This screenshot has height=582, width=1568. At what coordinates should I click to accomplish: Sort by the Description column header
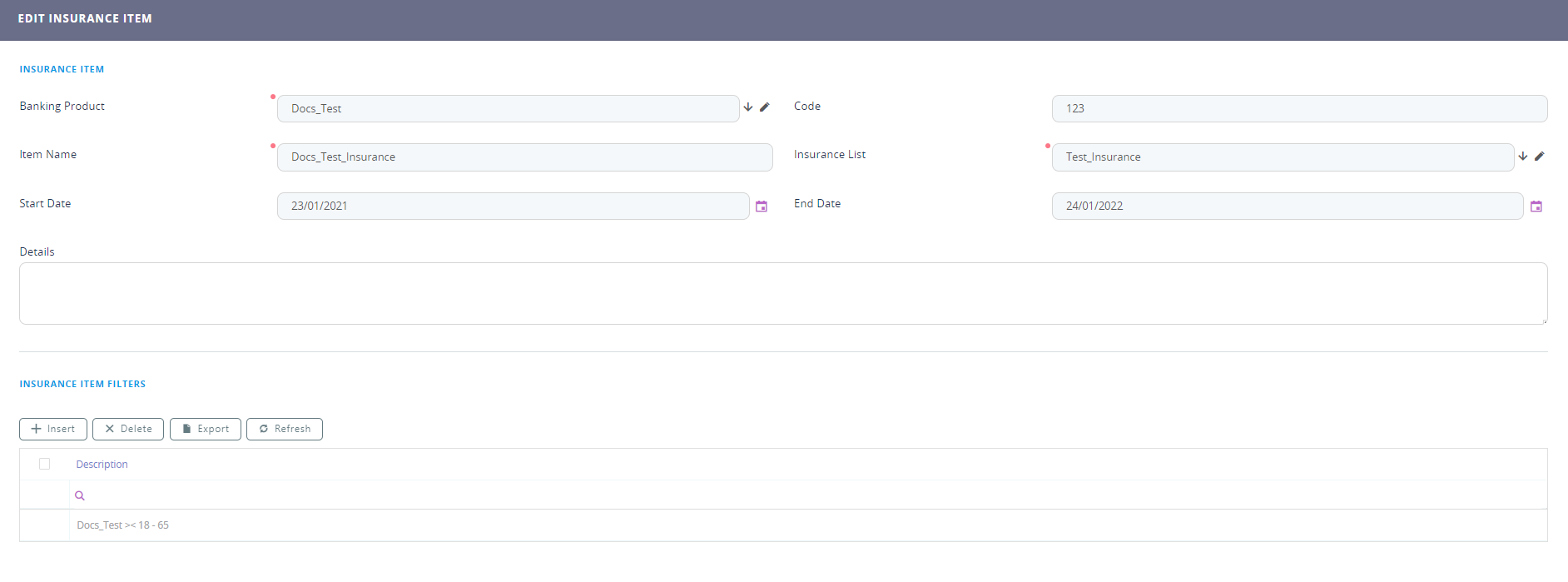click(102, 465)
